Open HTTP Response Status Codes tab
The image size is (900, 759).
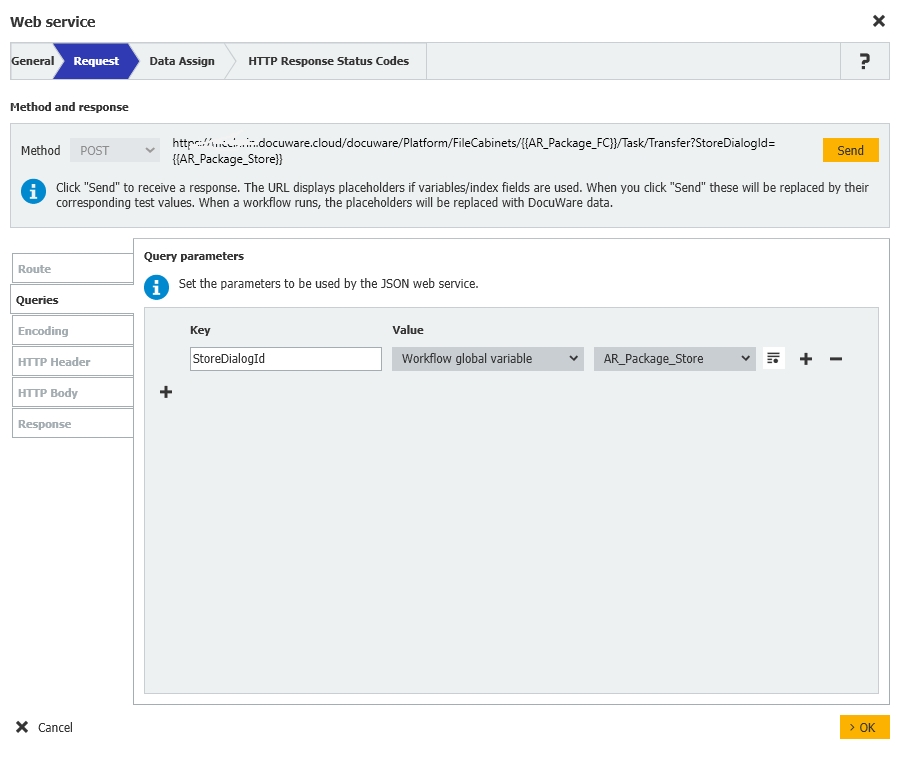[x=328, y=61]
